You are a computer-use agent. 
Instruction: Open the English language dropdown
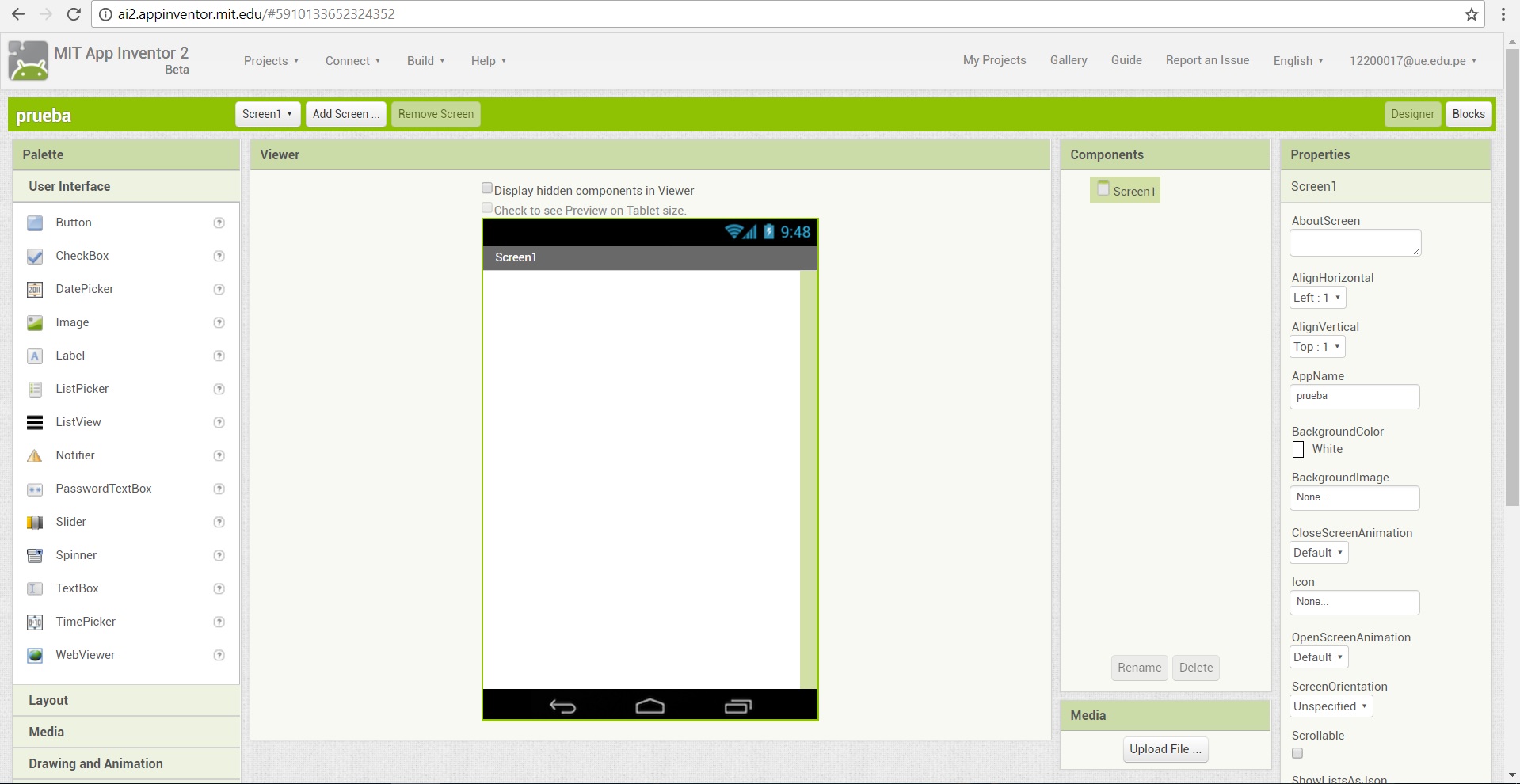[x=1298, y=61]
